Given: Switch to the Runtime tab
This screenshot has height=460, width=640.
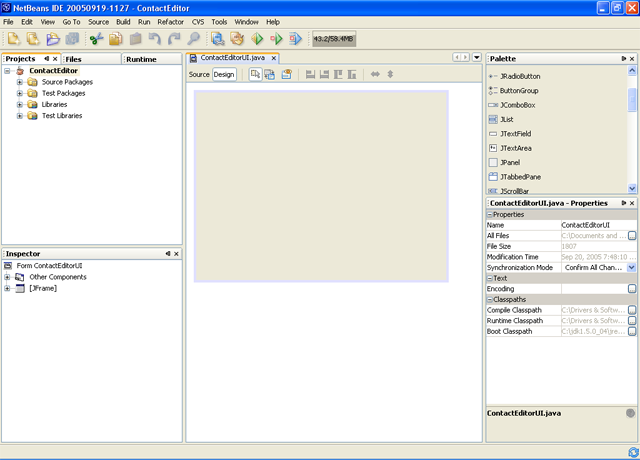Looking at the screenshot, I should [x=141, y=59].
